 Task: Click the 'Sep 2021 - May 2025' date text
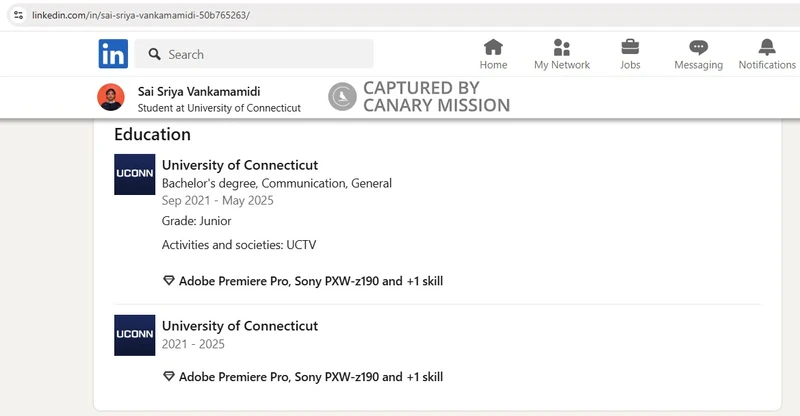[x=217, y=201]
